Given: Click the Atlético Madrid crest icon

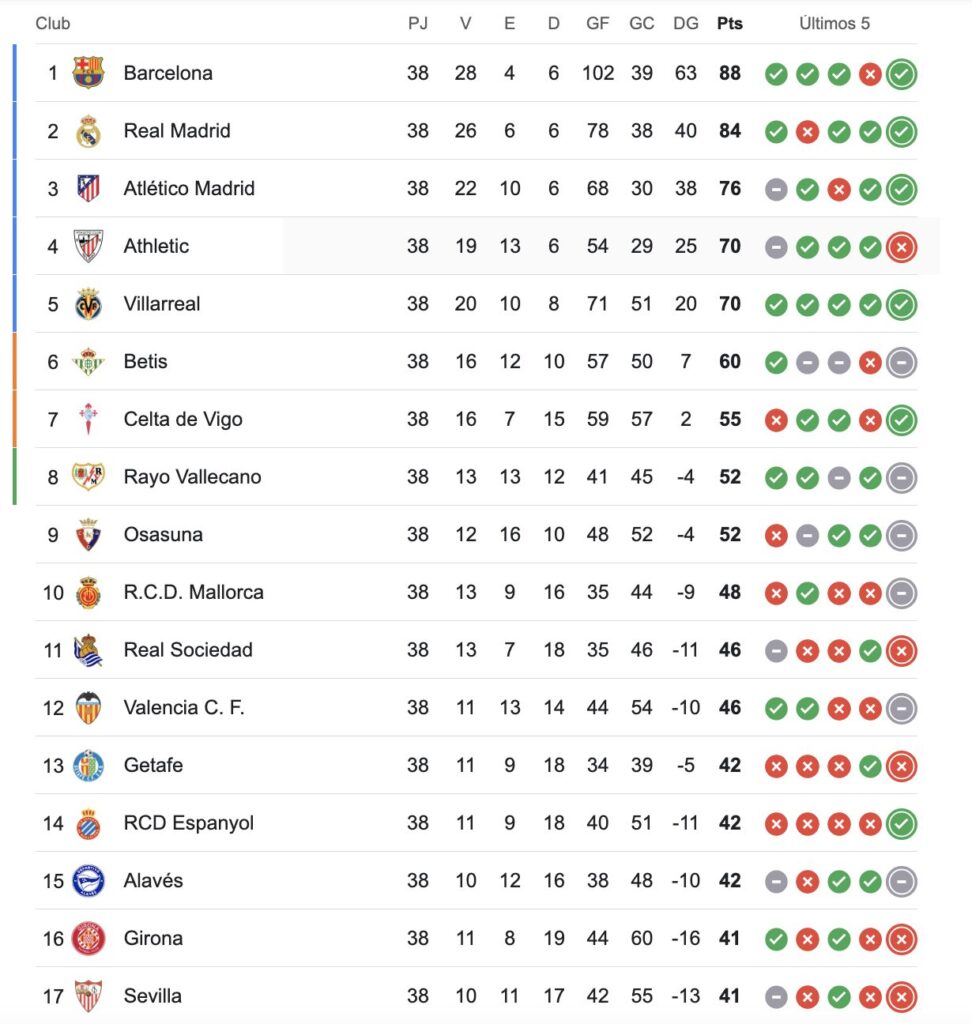Looking at the screenshot, I should coord(88,188).
